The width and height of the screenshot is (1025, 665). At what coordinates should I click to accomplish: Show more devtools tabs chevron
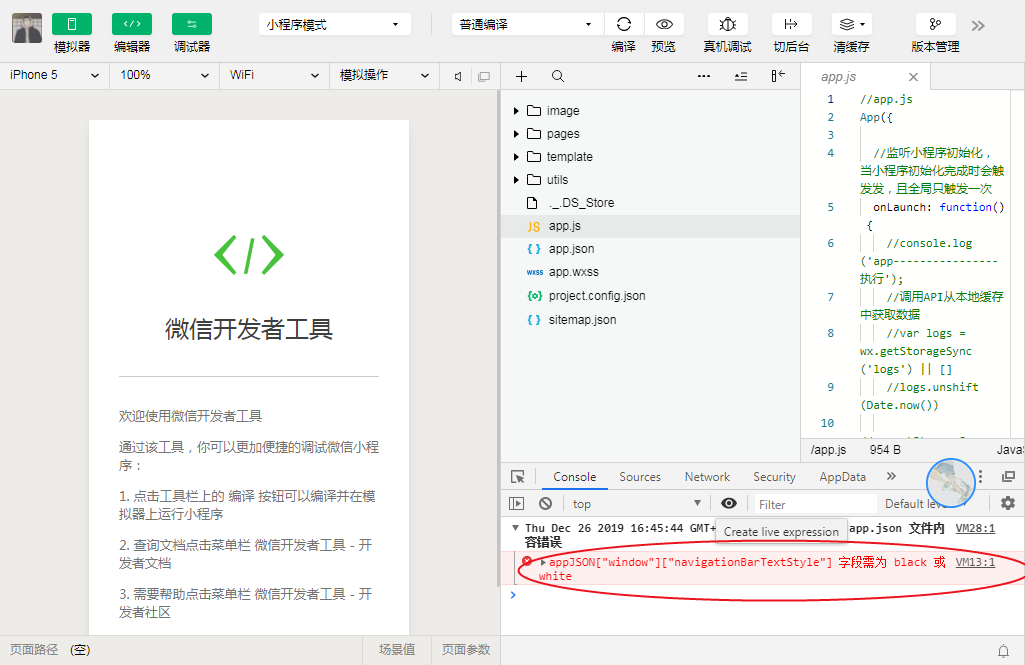891,476
